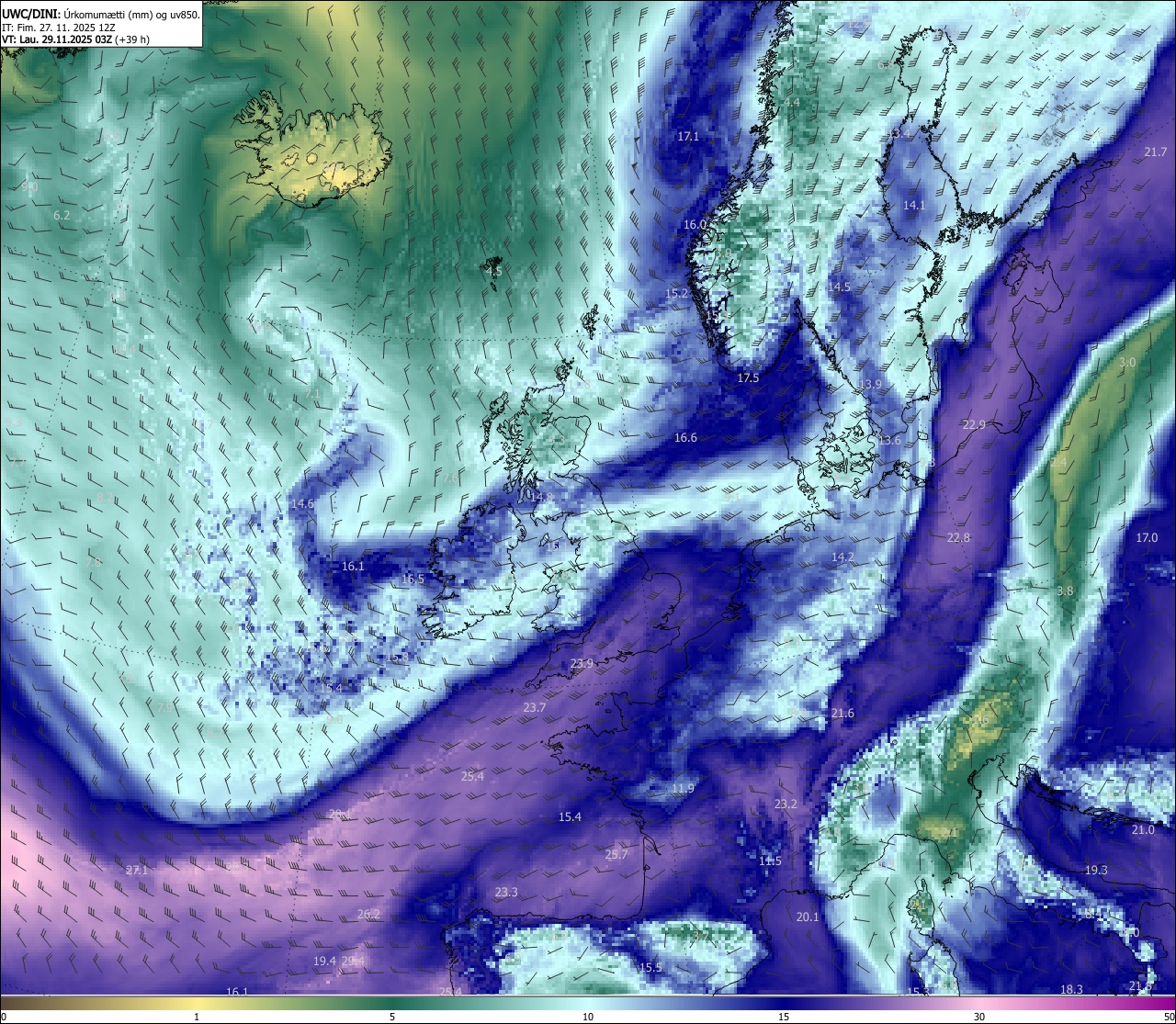Image resolution: width=1176 pixels, height=1024 pixels.
Task: Click the map value '16.0'
Action: tap(695, 225)
